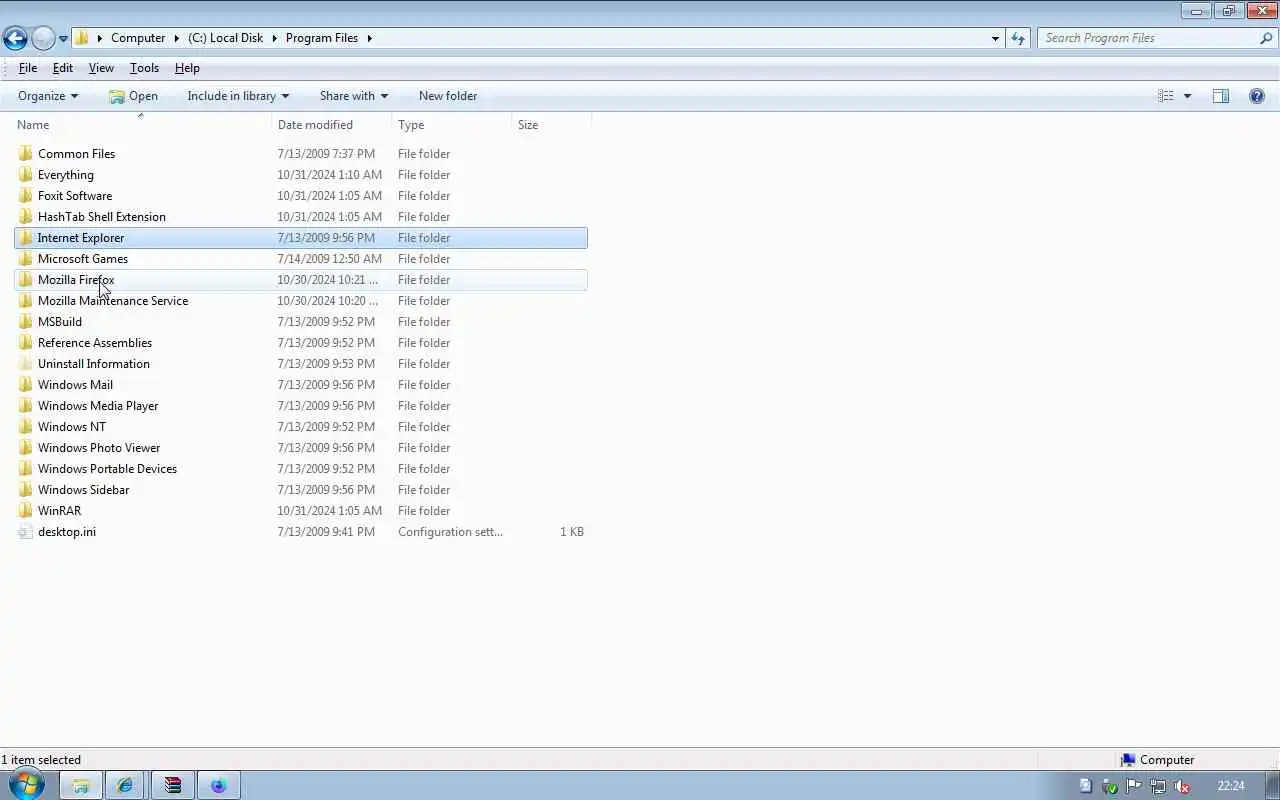Viewport: 1280px width, 800px height.
Task: Select the Mozilla Firefox folder icon
Action: (26, 280)
